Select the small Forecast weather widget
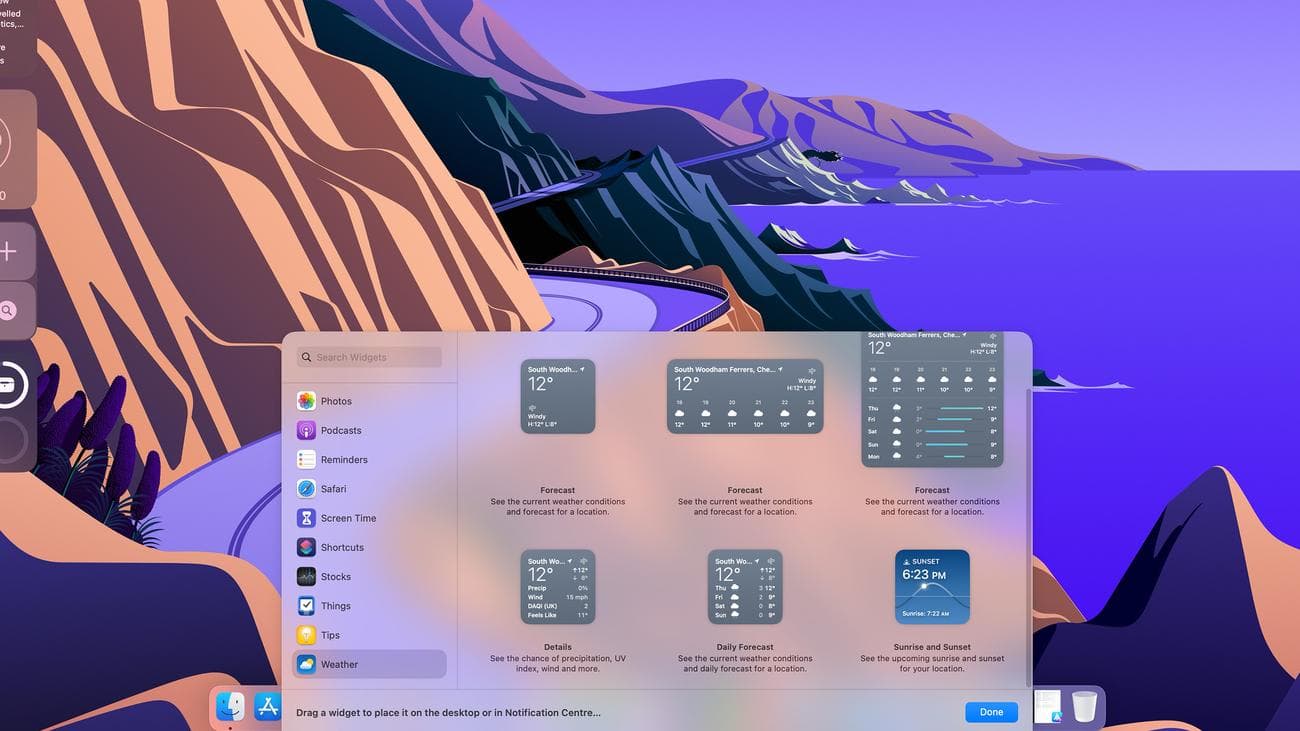Screen dimensions: 1300x731 pyautogui.click(x=557, y=396)
